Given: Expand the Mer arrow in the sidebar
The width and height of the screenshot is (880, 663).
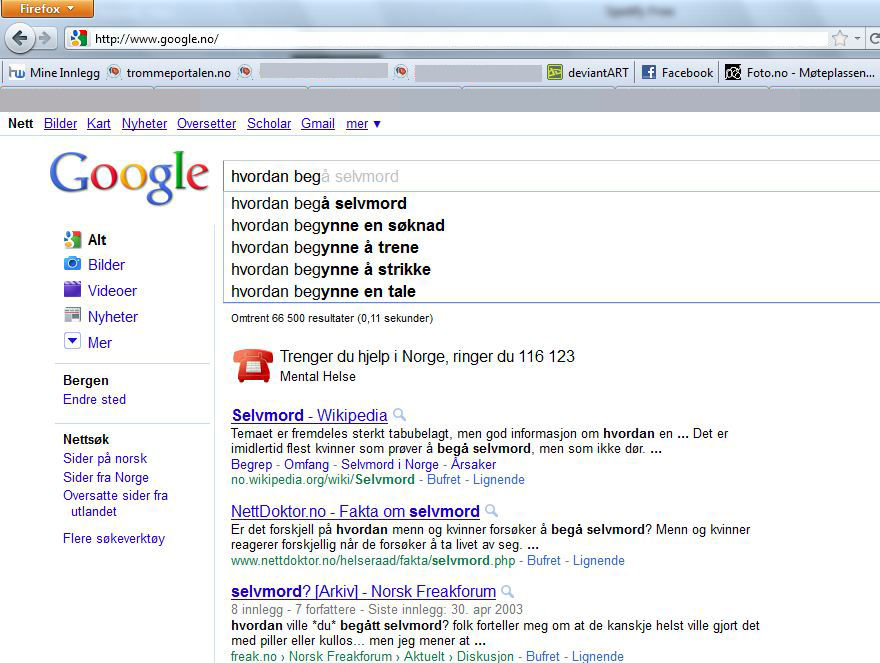Looking at the screenshot, I should click(72, 341).
